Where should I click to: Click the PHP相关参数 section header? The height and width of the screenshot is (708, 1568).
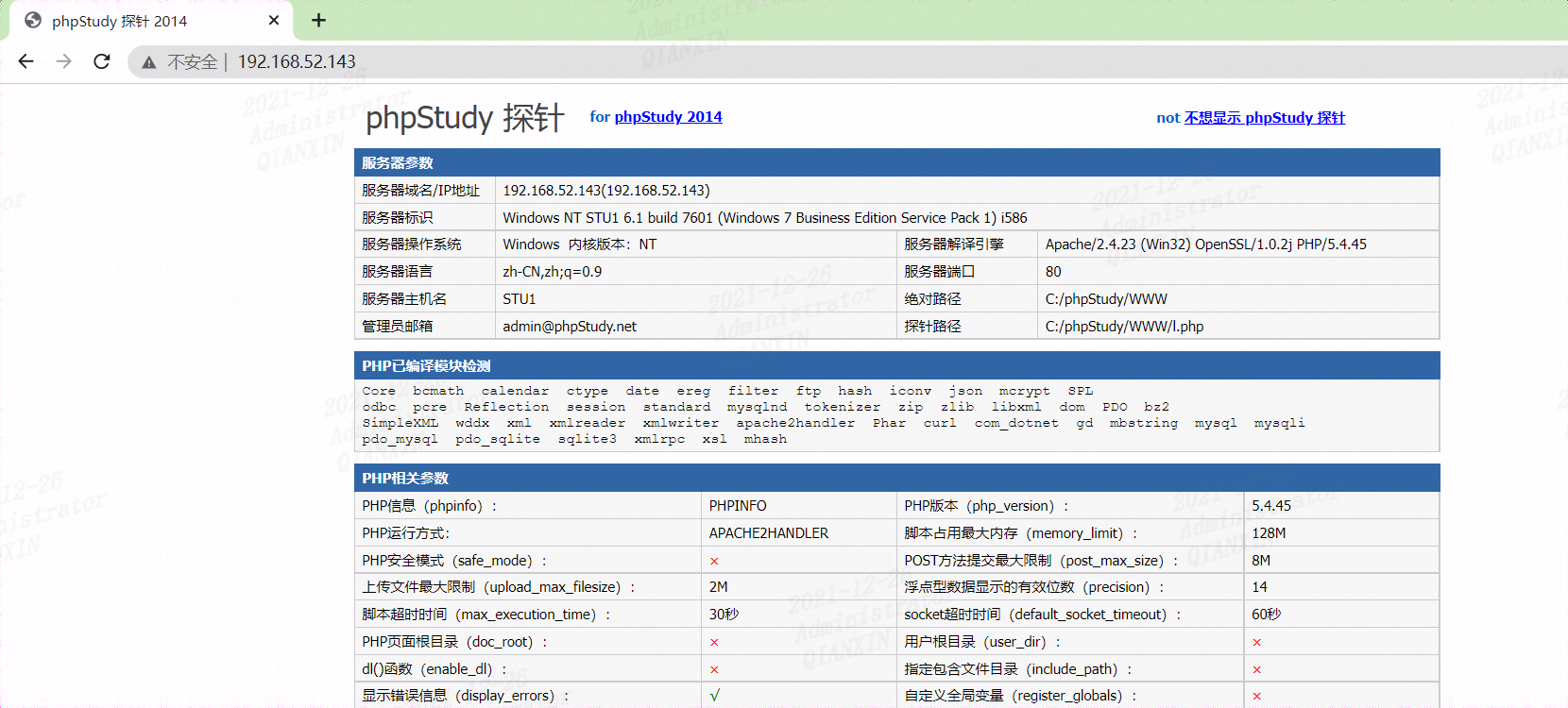tap(897, 478)
